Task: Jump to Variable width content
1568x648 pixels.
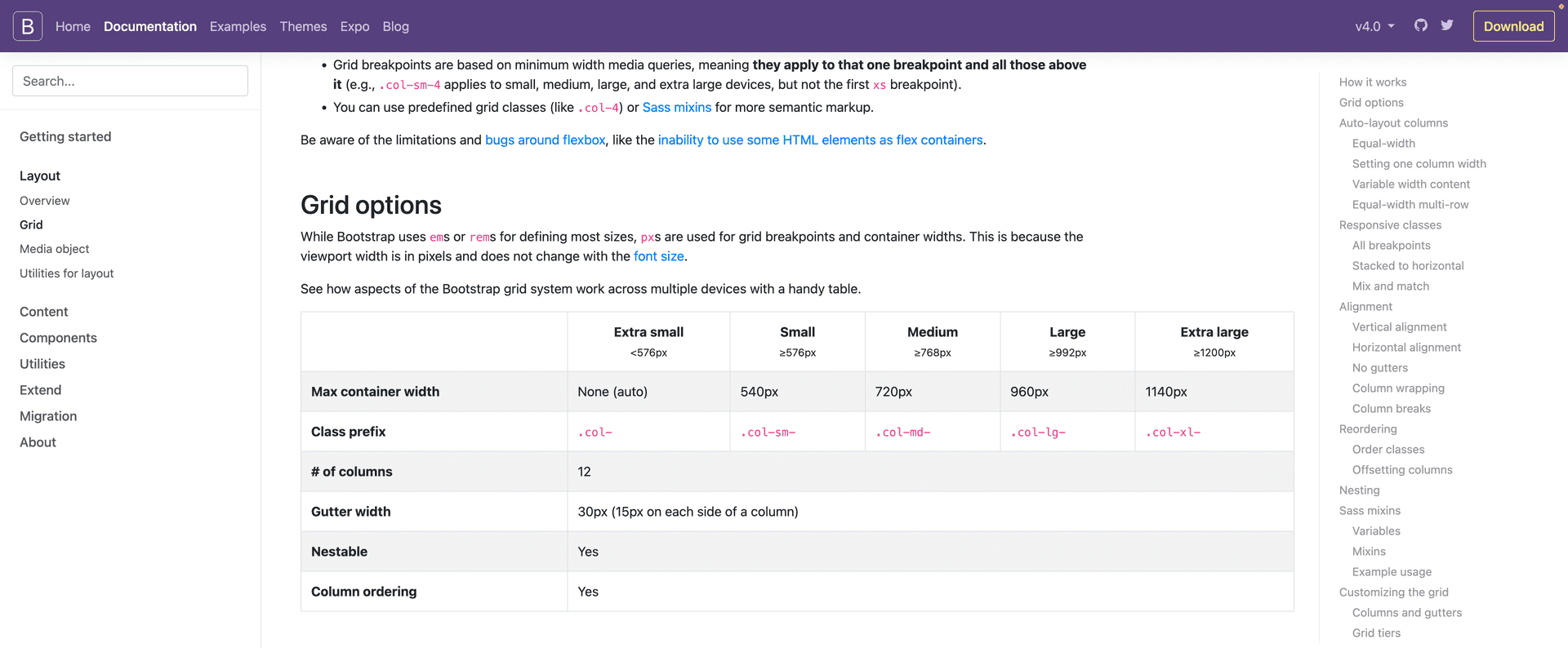Action: coord(1411,184)
